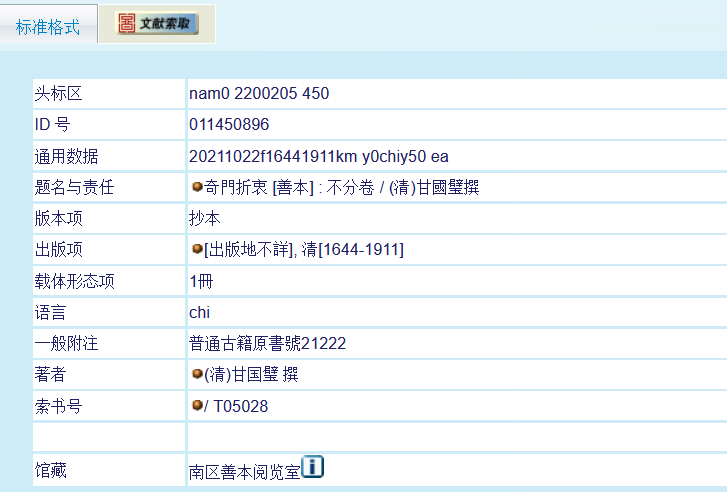Click the holdings location 南区善本阅览室
This screenshot has height=492, width=727.
click(x=244, y=471)
